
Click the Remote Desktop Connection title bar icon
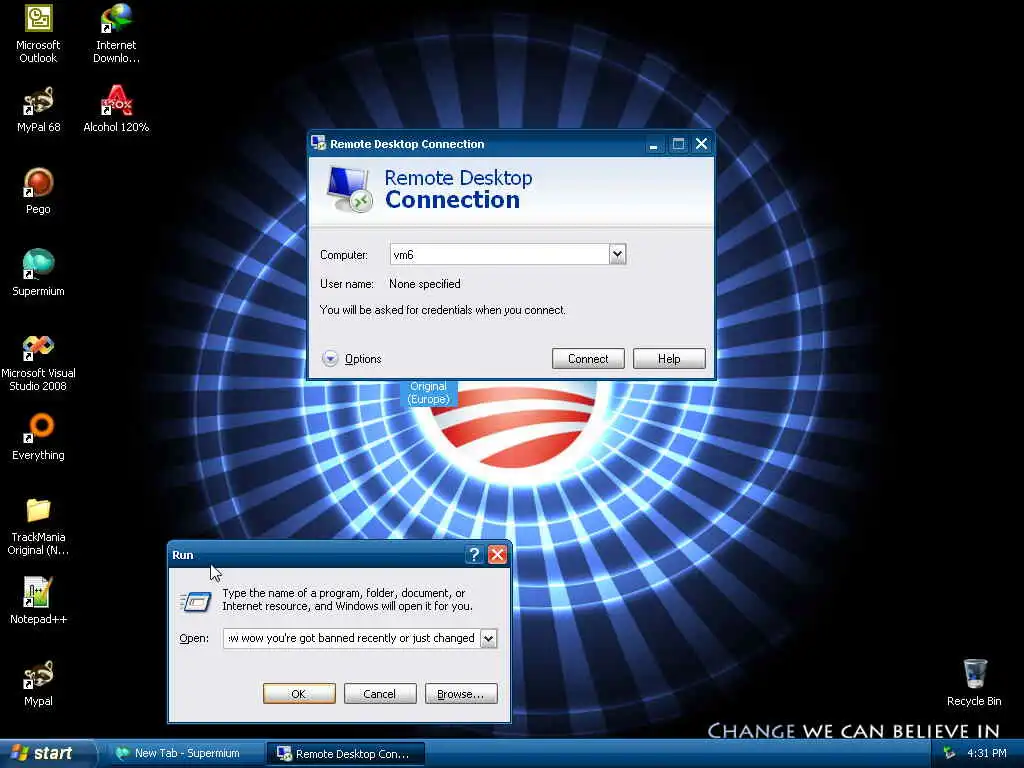pyautogui.click(x=318, y=143)
